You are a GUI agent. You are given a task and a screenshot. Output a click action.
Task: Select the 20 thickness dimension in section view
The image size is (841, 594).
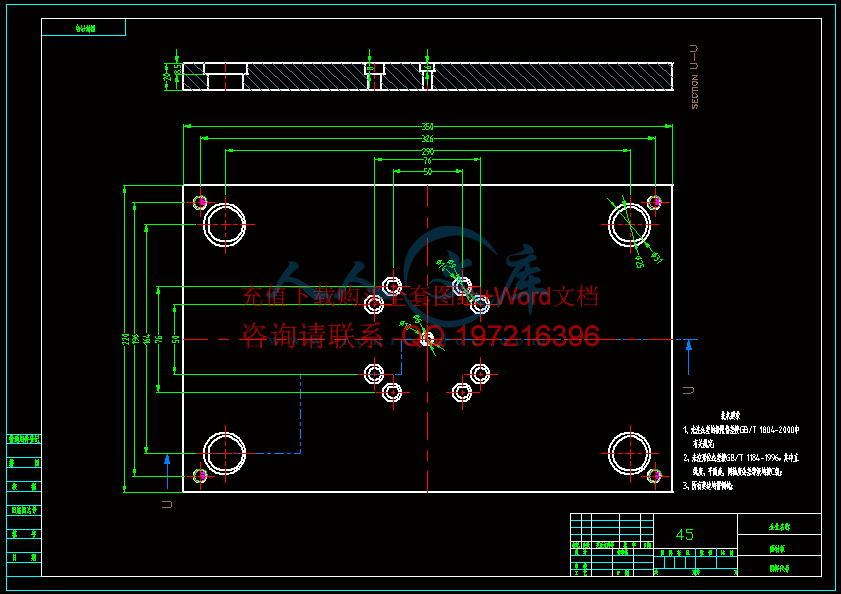click(x=167, y=77)
